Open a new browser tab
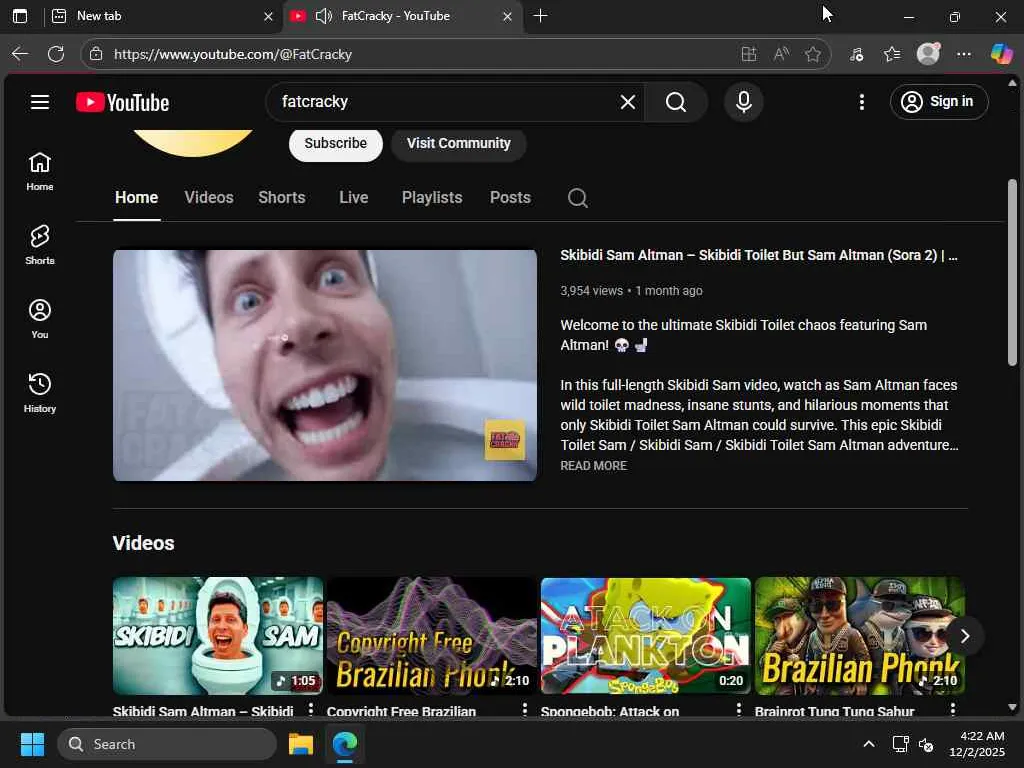This screenshot has height=768, width=1024. [540, 16]
